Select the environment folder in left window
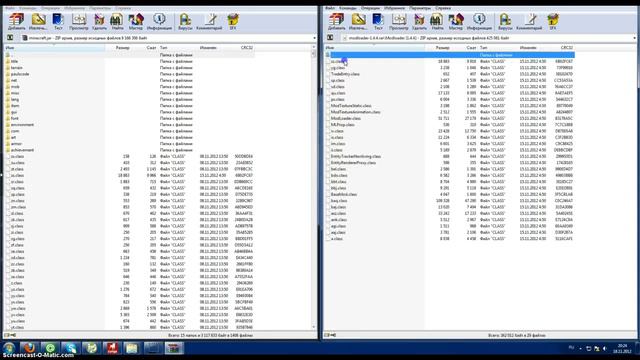Screen dimensions: 640x360 (x=22, y=124)
